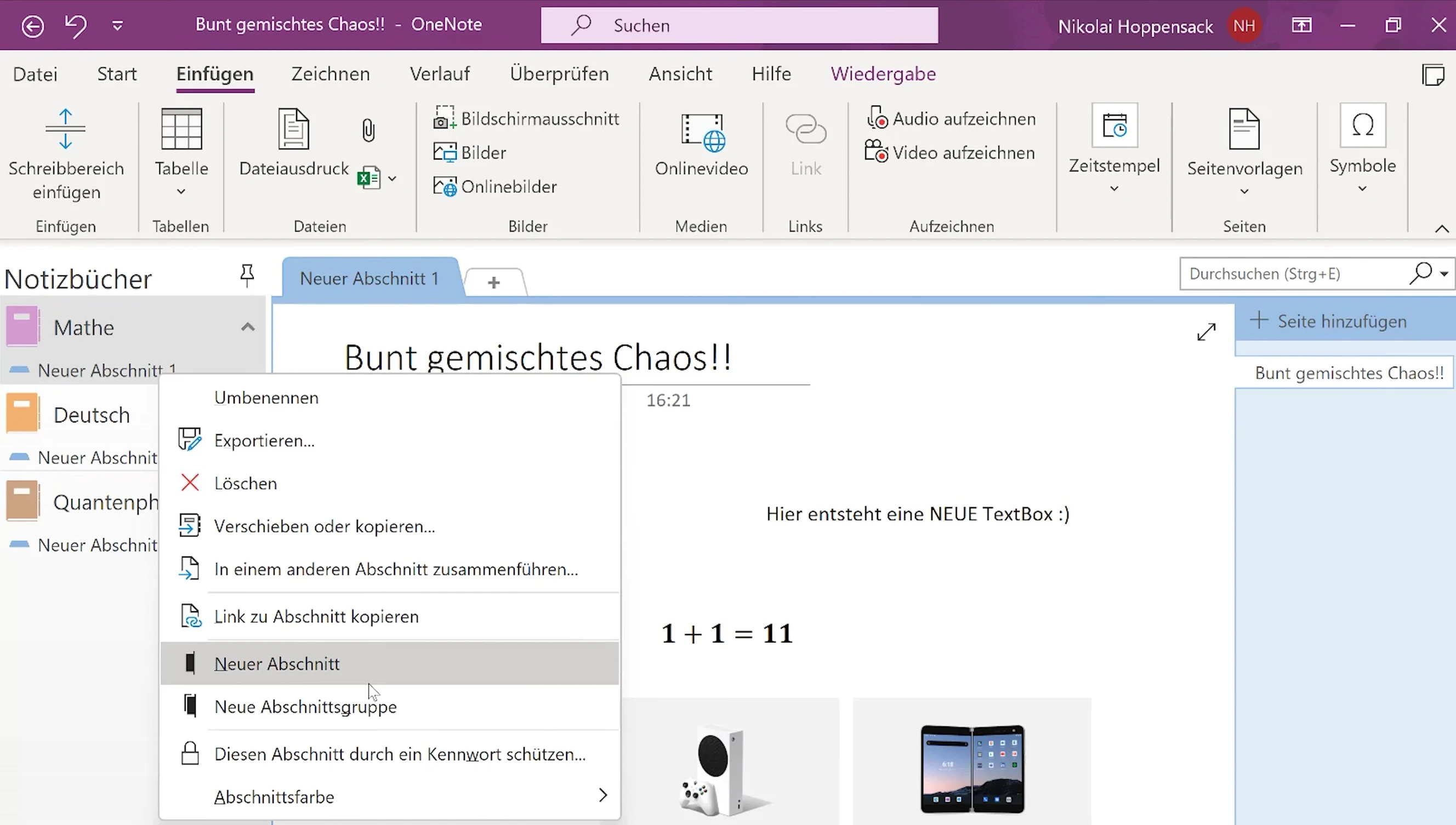Click the Undo icon
Viewport: 1456px width, 825px height.
(x=75, y=26)
